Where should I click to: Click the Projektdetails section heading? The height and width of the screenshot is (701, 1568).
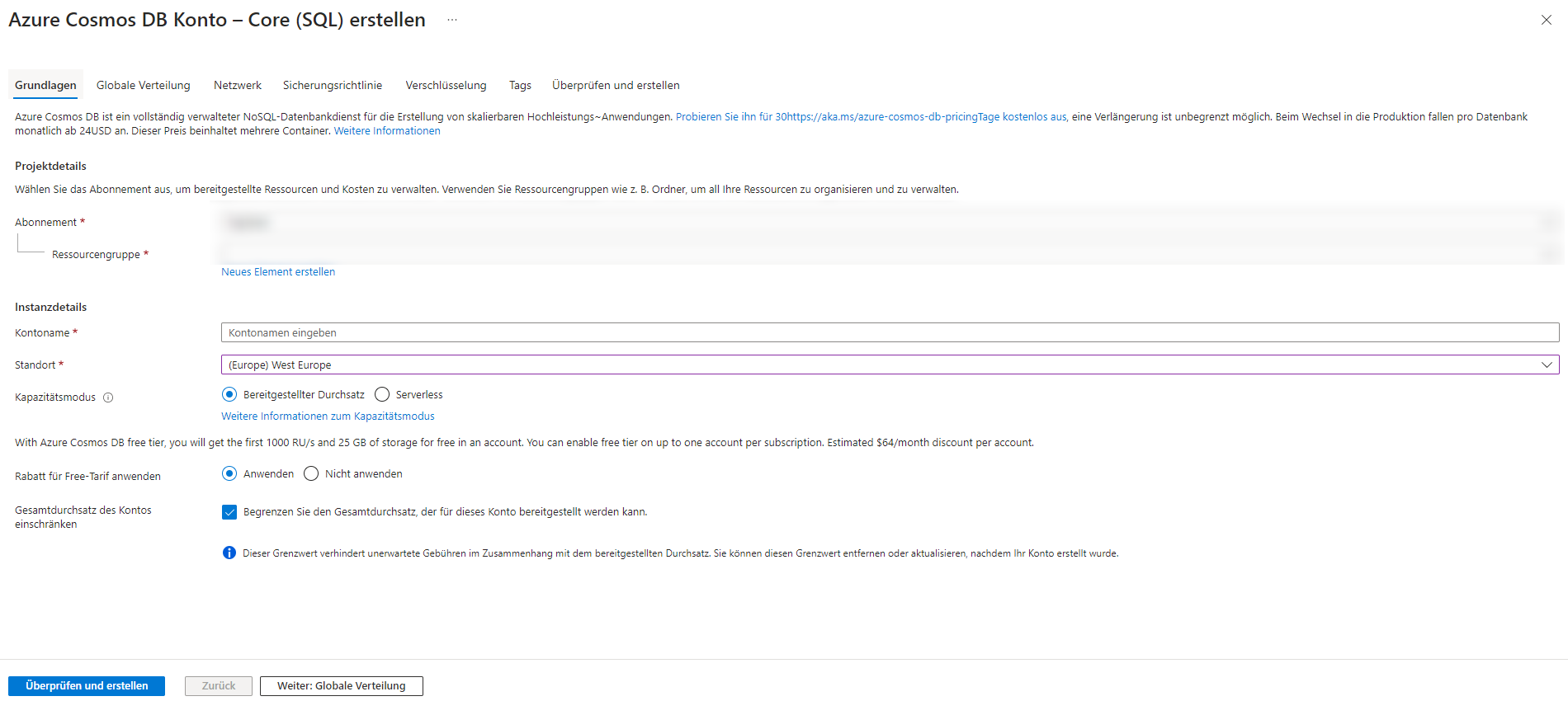(x=50, y=167)
